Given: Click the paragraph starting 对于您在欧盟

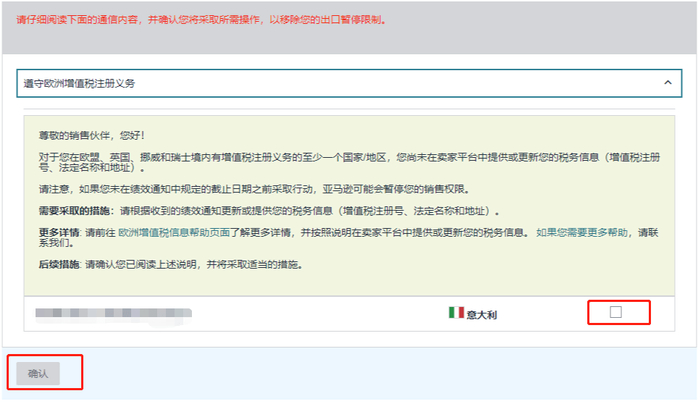Looking at the screenshot, I should pyautogui.click(x=349, y=162).
